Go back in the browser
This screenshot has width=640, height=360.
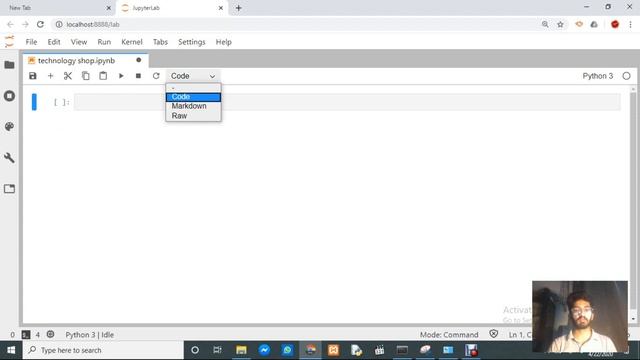click(x=10, y=24)
